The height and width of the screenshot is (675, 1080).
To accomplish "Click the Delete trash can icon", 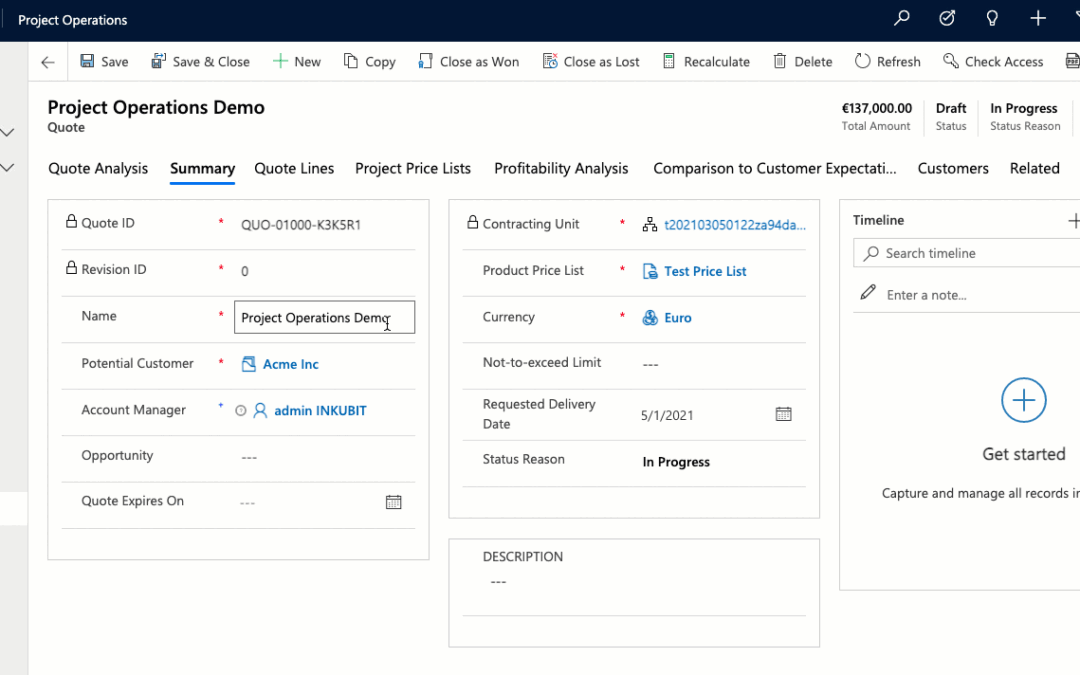I will point(780,61).
